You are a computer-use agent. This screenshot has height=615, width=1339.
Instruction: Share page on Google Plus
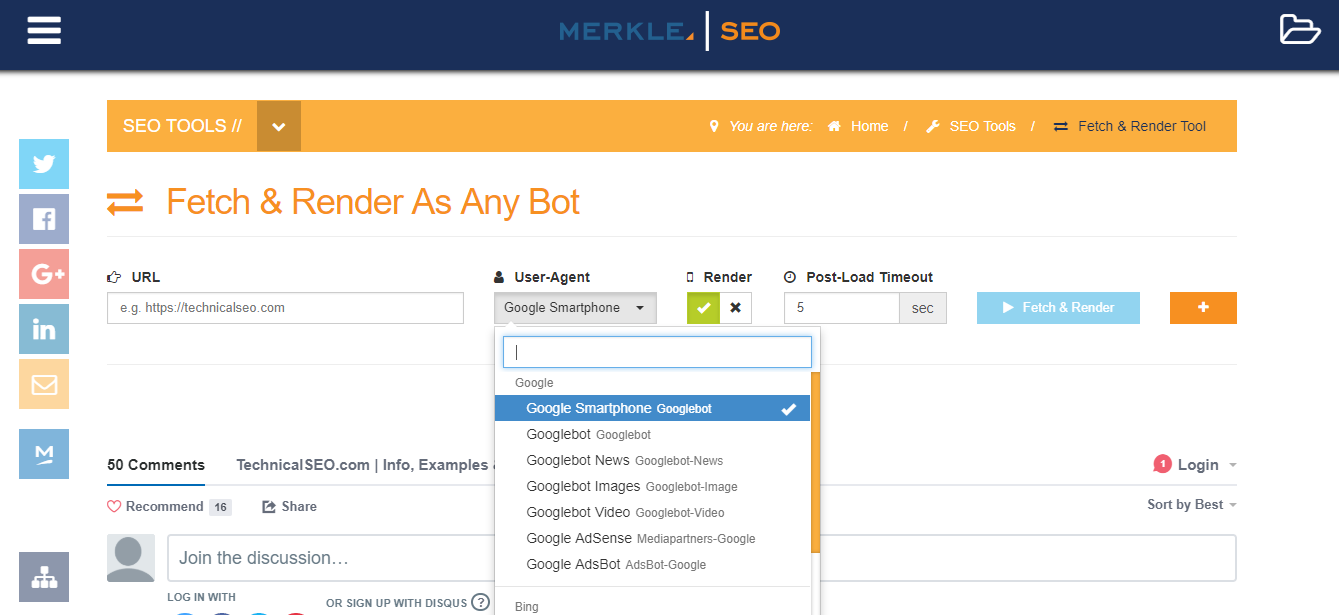(x=44, y=274)
